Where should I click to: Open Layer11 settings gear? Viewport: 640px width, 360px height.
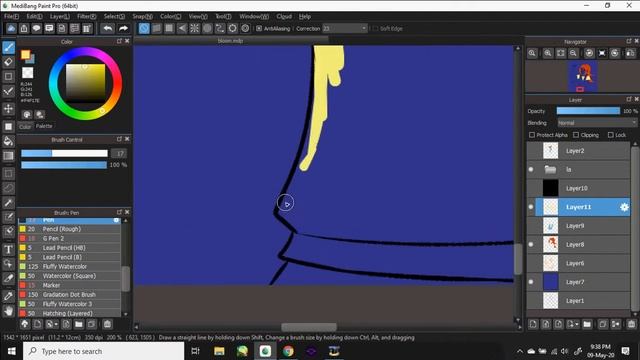coord(624,207)
